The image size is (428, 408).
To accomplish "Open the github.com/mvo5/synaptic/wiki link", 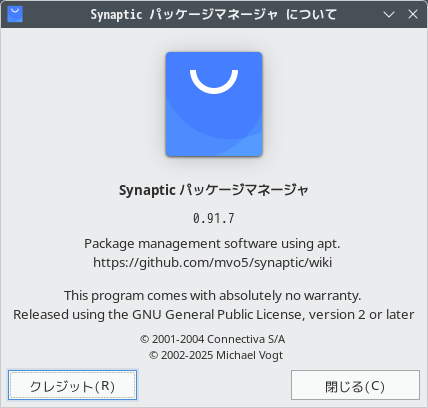I will click(x=213, y=262).
